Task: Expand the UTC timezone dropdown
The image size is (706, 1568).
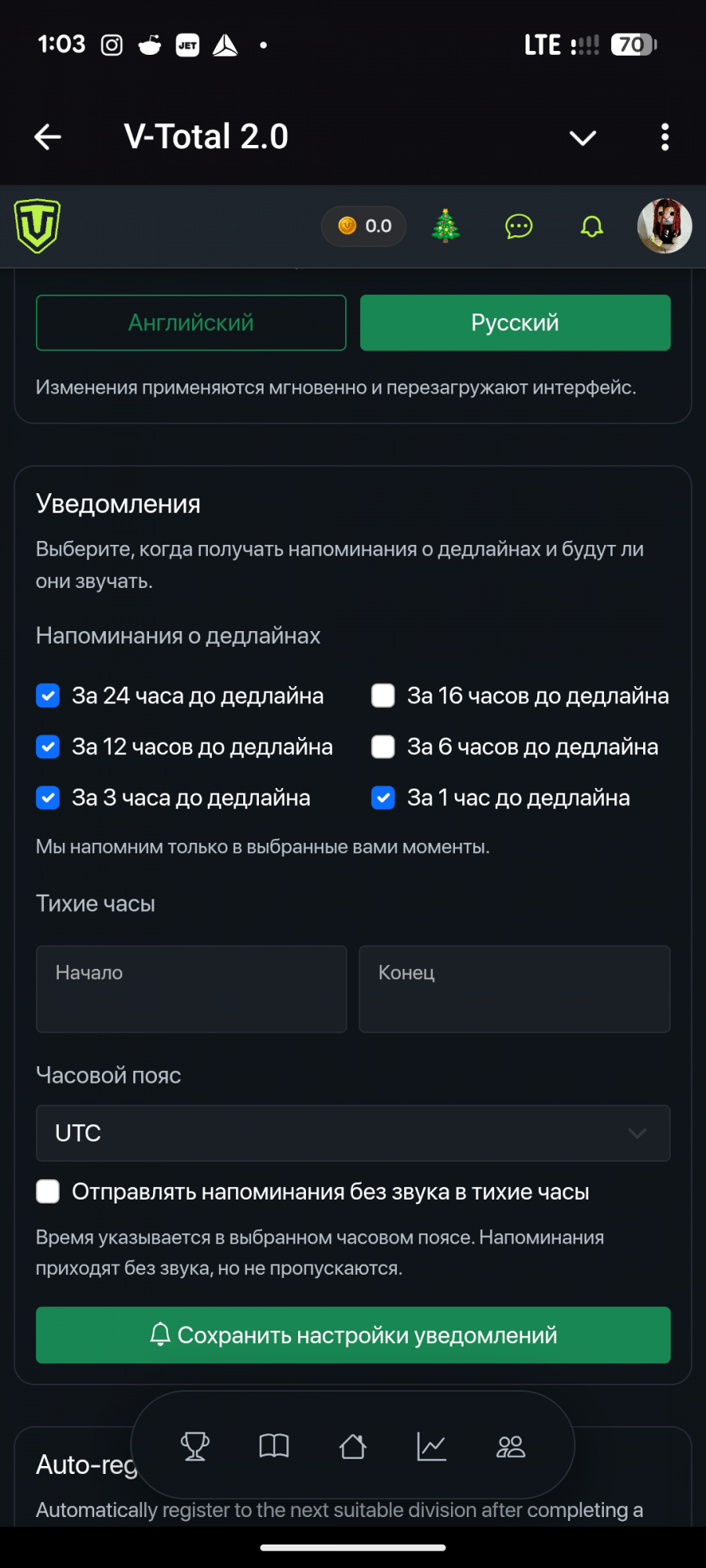Action: (x=353, y=1133)
